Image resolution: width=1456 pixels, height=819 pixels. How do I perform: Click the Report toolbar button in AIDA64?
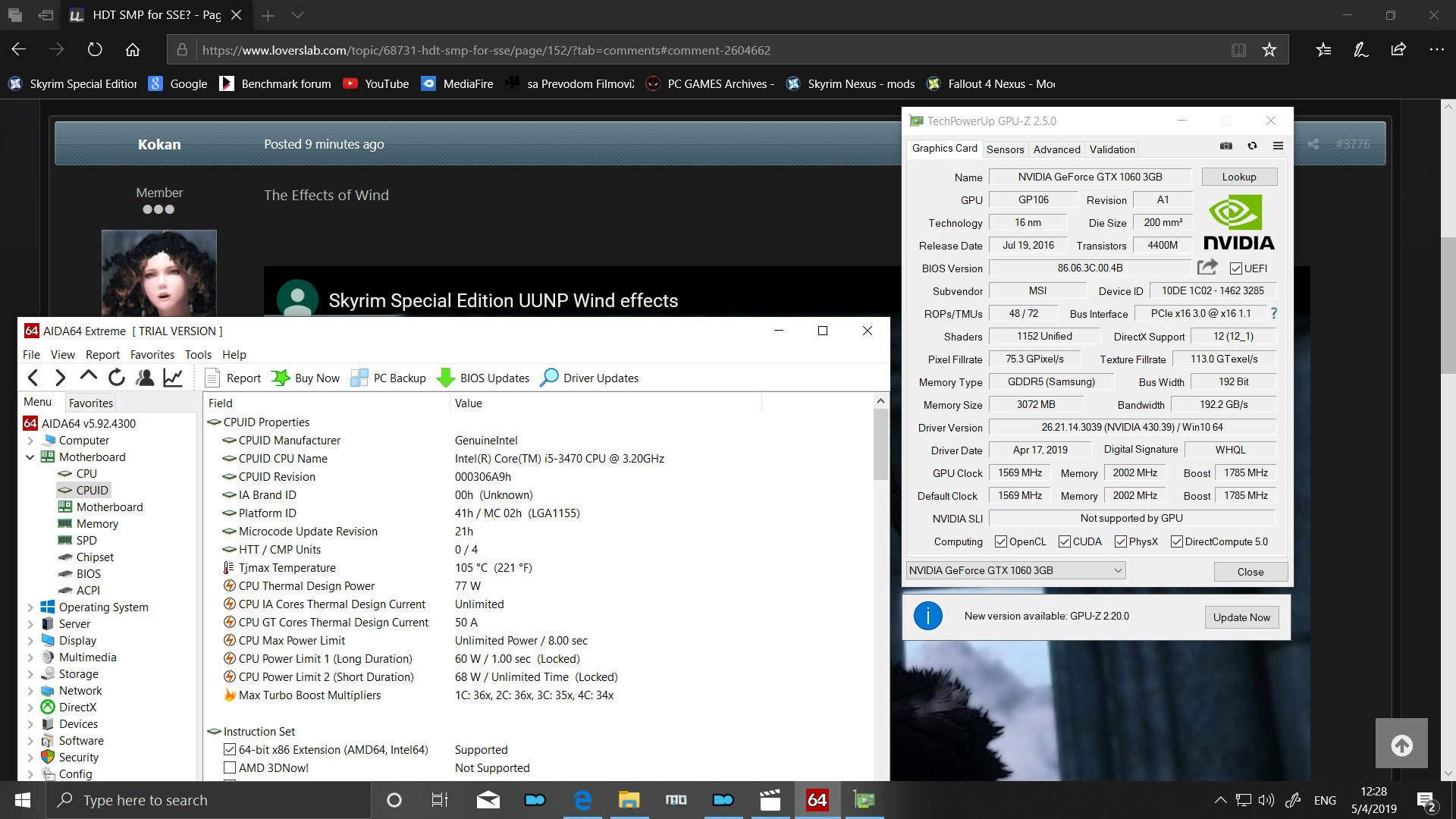233,378
